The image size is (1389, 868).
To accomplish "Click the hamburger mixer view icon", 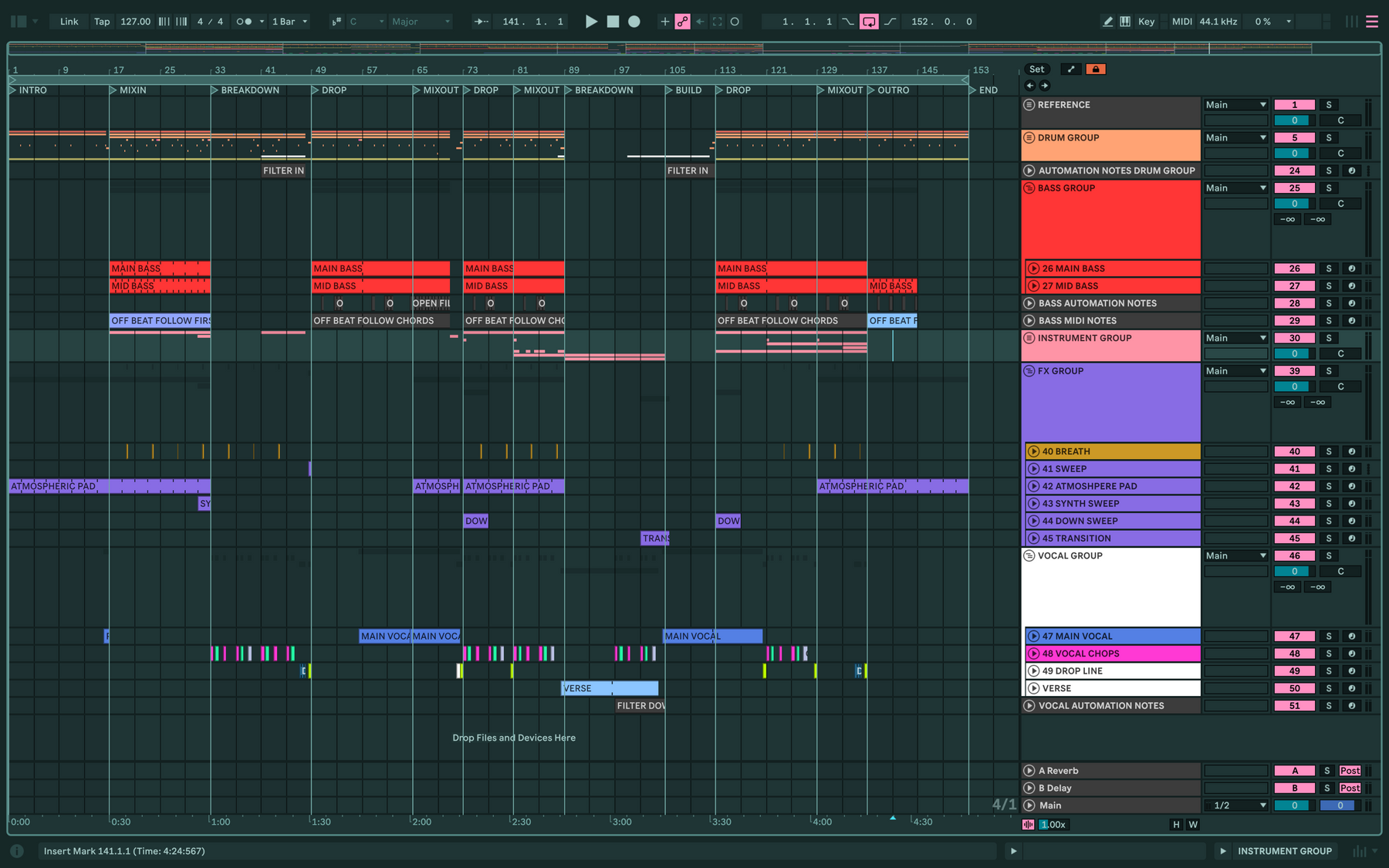I will (x=1372, y=22).
